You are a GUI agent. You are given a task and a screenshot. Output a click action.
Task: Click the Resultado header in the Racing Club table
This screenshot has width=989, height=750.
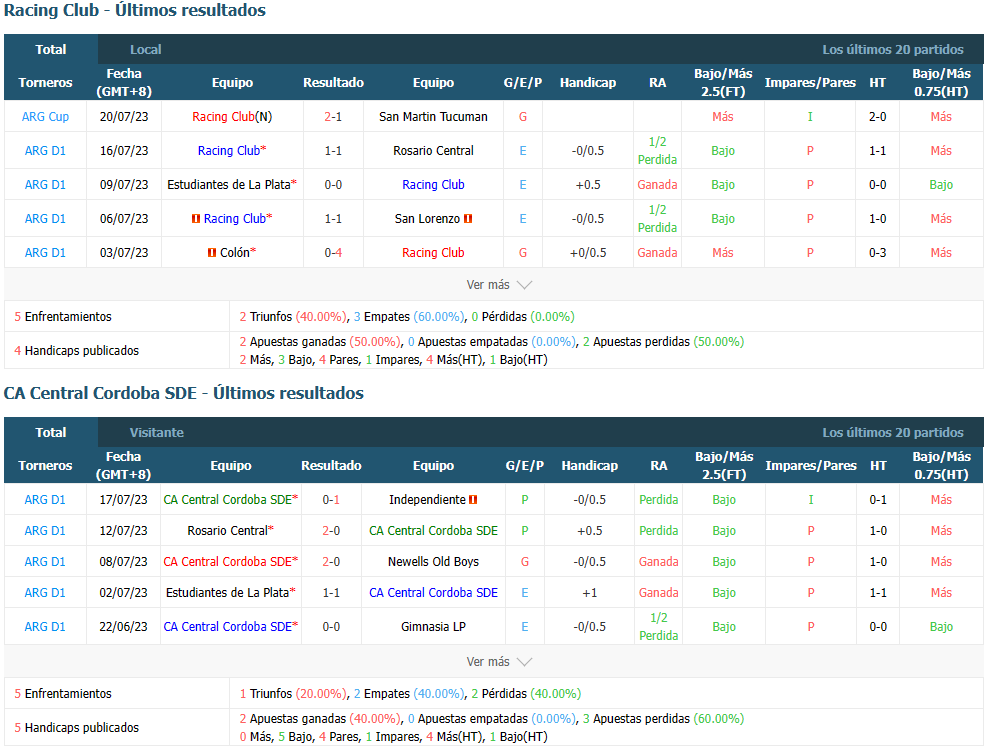333,83
